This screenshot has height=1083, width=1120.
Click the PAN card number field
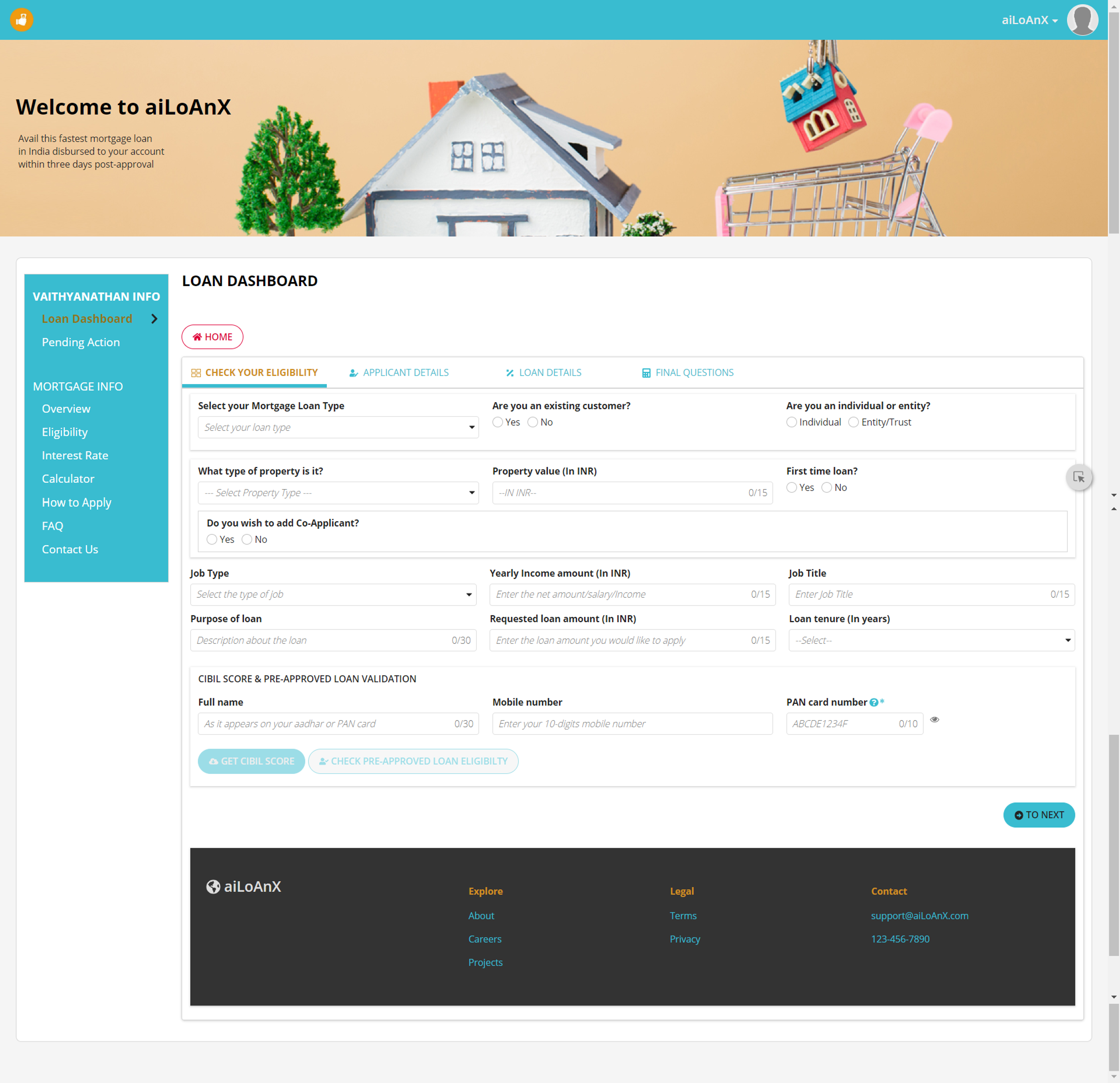pyautogui.click(x=854, y=724)
